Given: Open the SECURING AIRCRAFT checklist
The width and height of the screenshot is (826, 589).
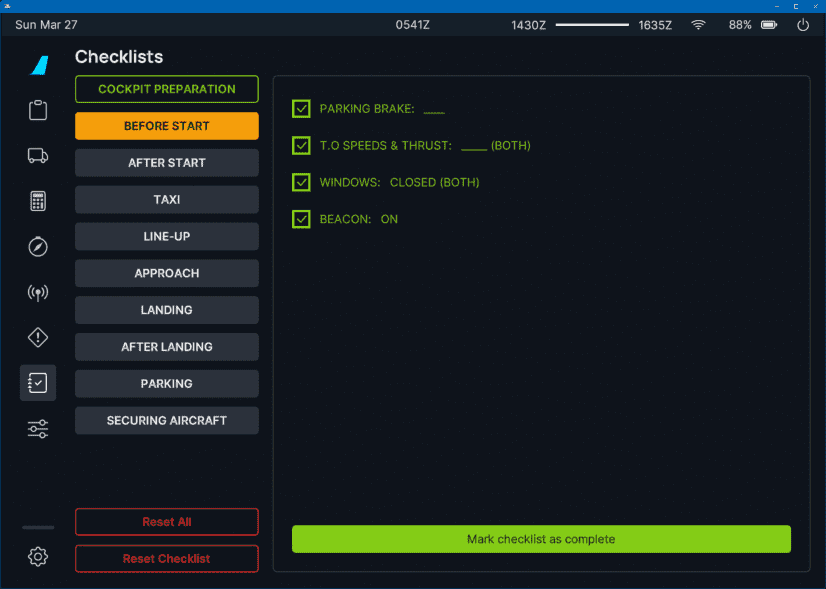Looking at the screenshot, I should pos(167,421).
